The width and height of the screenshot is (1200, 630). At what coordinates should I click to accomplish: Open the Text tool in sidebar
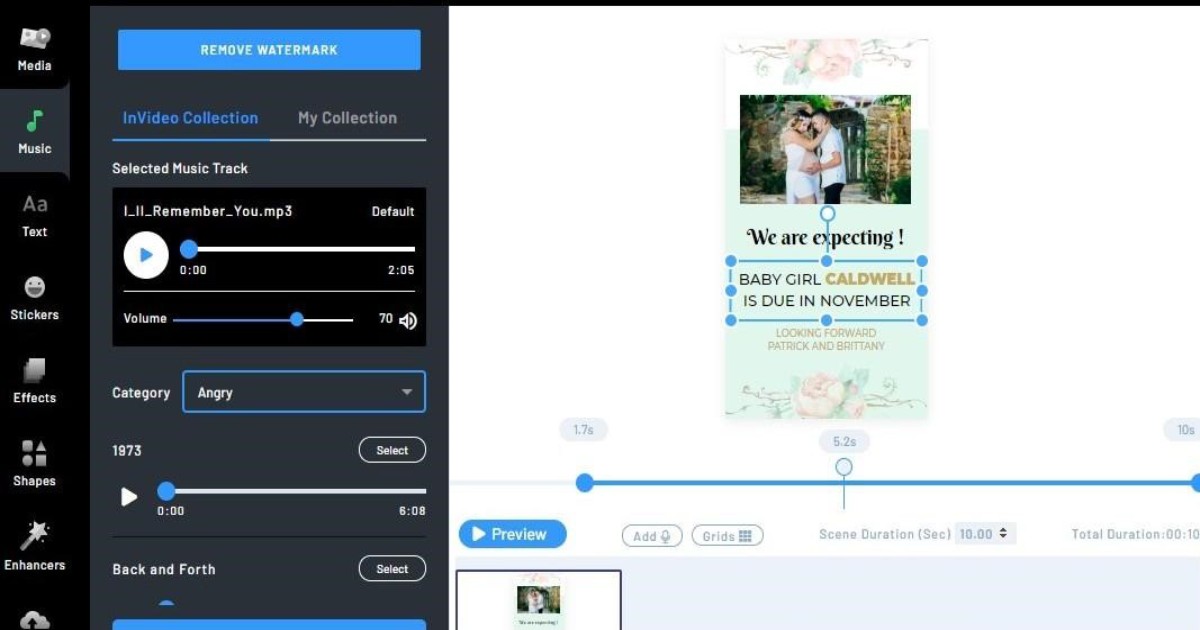[34, 206]
